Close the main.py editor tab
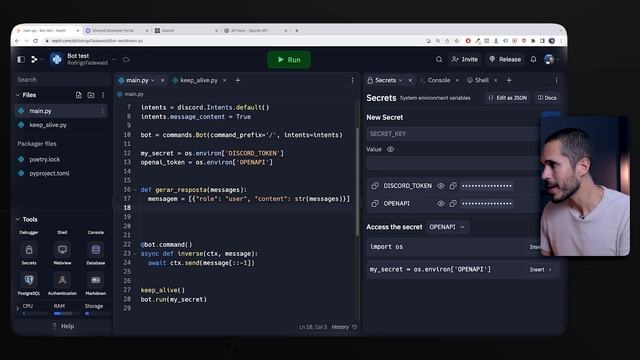This screenshot has height=360, width=640. coord(162,80)
